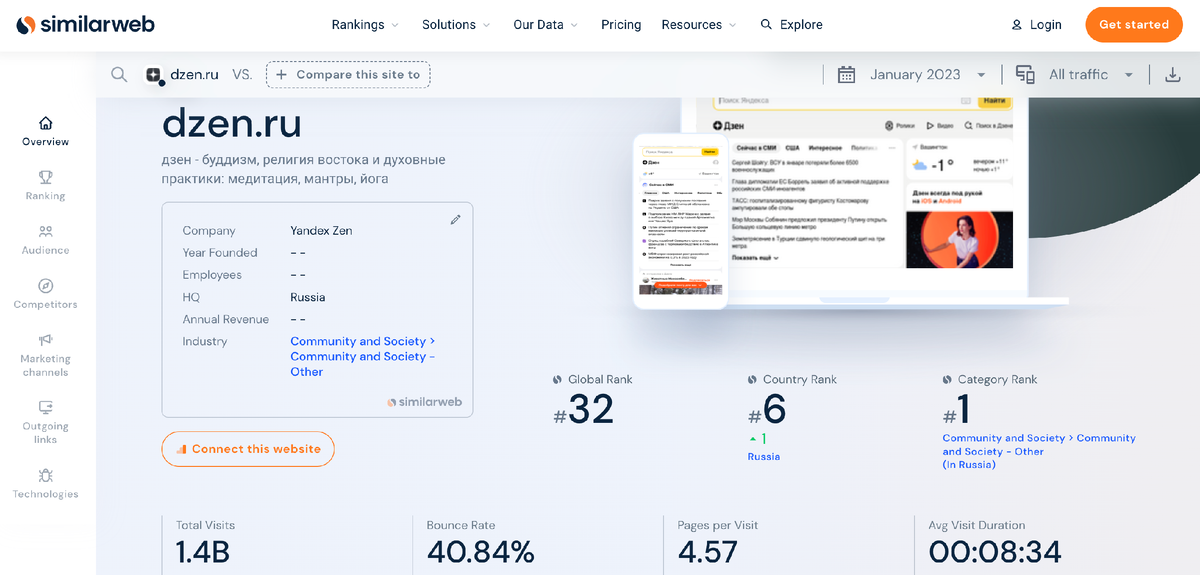Open Technologies sidebar section

pyautogui.click(x=46, y=484)
